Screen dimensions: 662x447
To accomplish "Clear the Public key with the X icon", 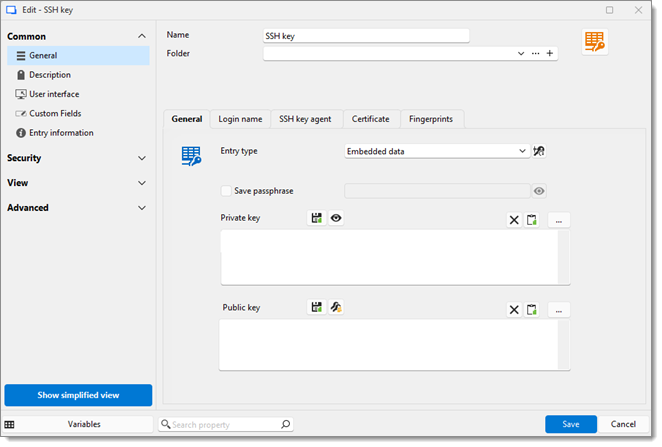I will point(514,310).
